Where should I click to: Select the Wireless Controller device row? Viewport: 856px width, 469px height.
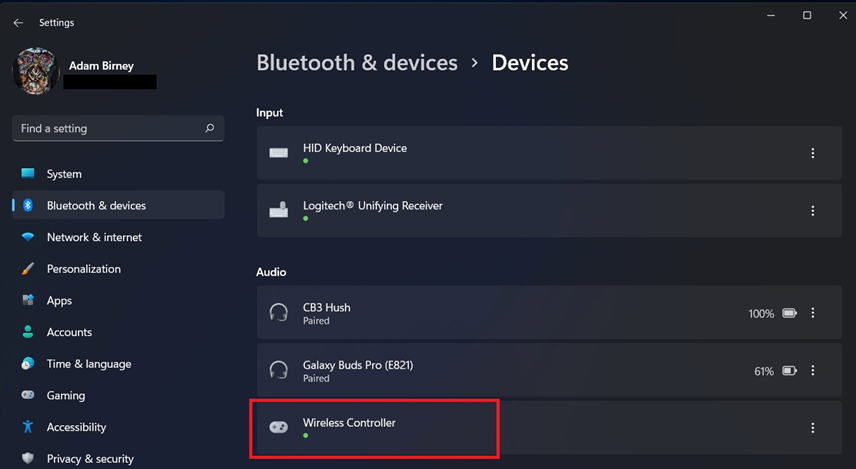click(x=549, y=428)
